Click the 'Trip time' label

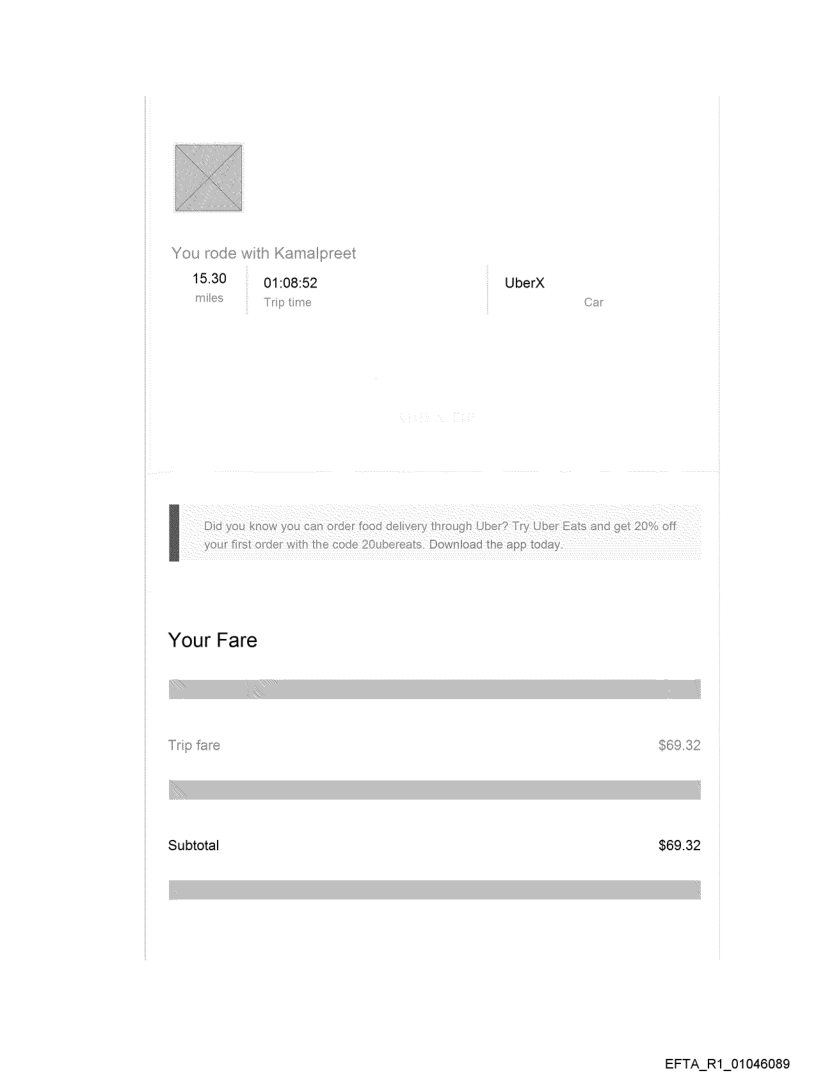click(x=287, y=302)
